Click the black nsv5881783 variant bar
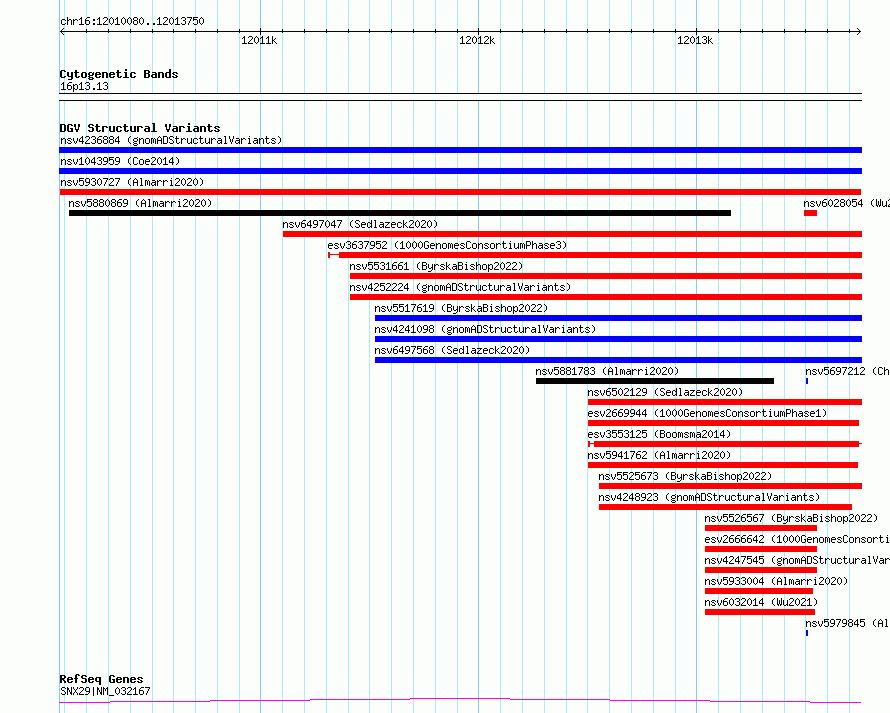This screenshot has width=890, height=713. (x=654, y=381)
